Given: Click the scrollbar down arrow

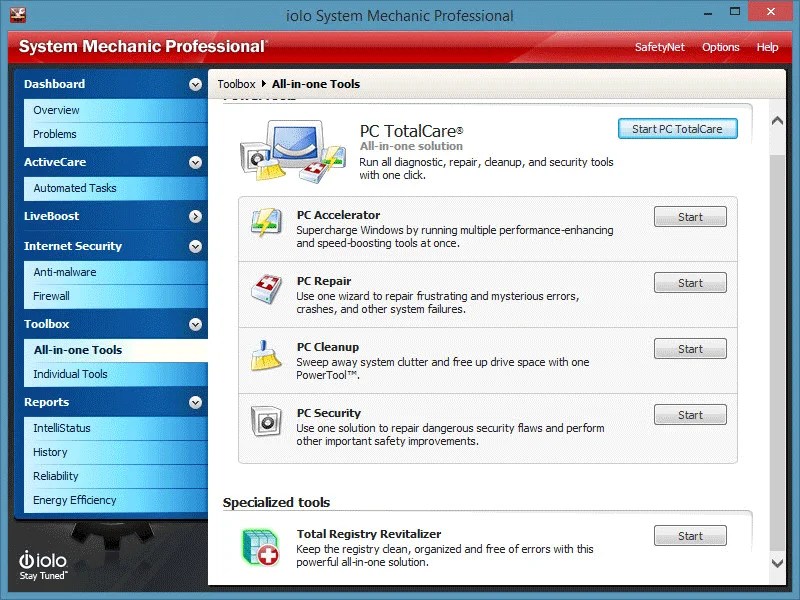Looking at the screenshot, I should pos(777,564).
